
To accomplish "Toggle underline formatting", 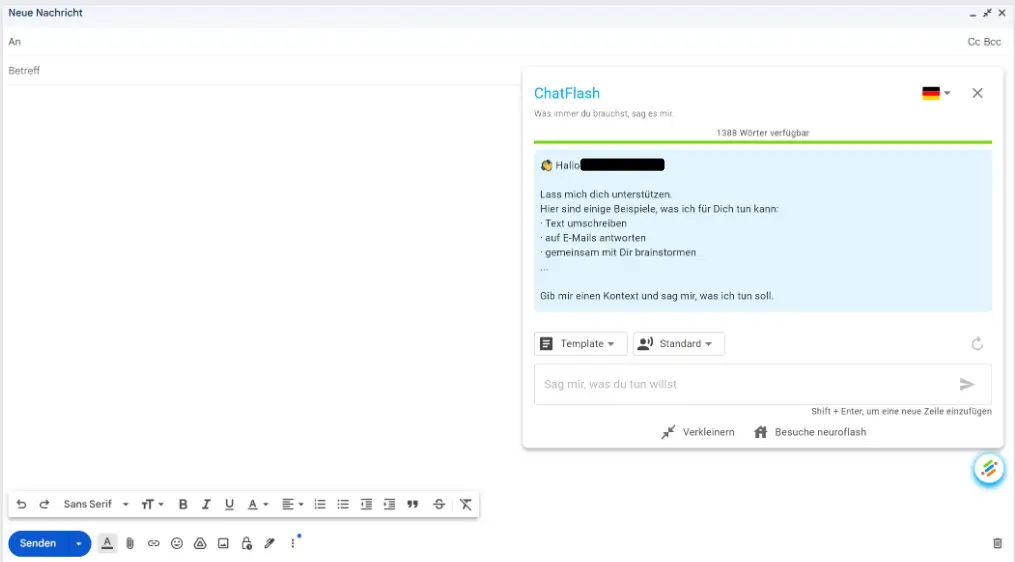I will (229, 504).
